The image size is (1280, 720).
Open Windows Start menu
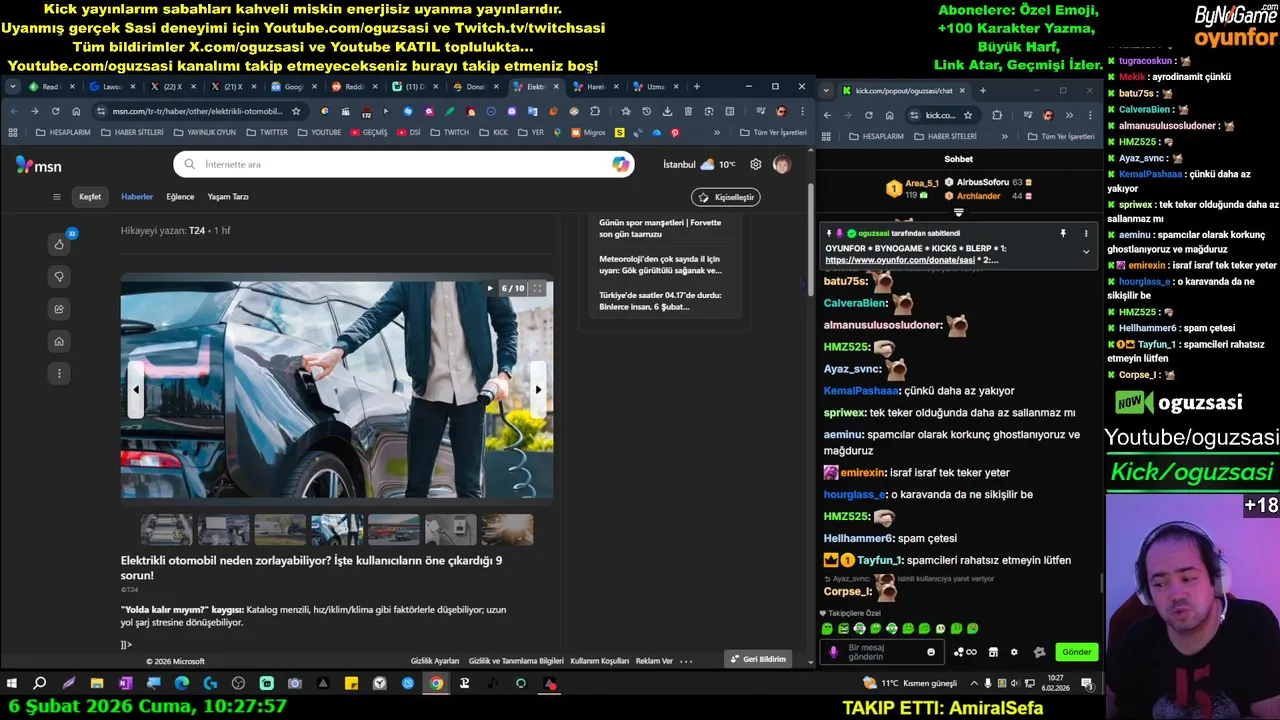click(12, 684)
